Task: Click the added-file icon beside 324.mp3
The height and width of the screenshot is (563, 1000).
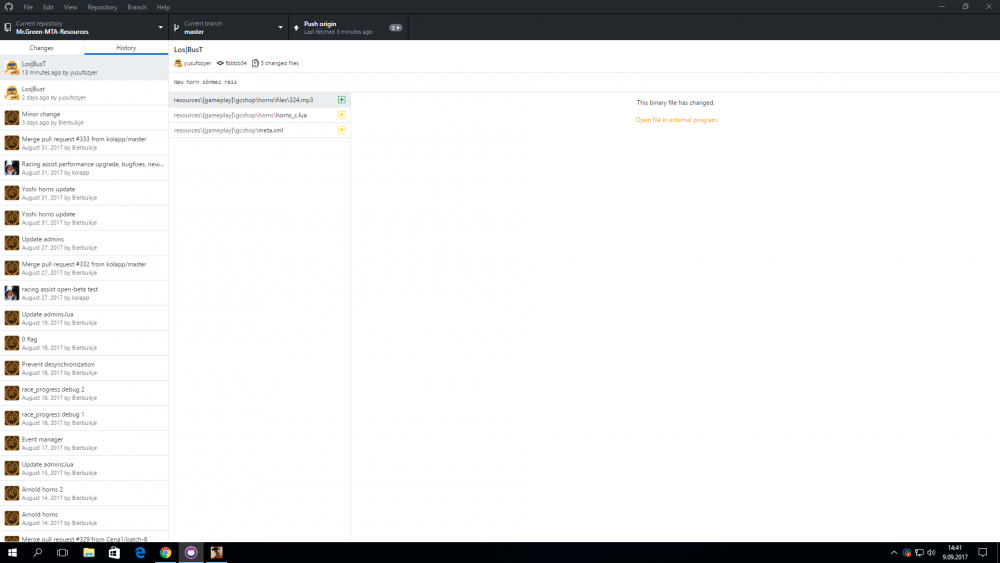Action: click(x=342, y=100)
